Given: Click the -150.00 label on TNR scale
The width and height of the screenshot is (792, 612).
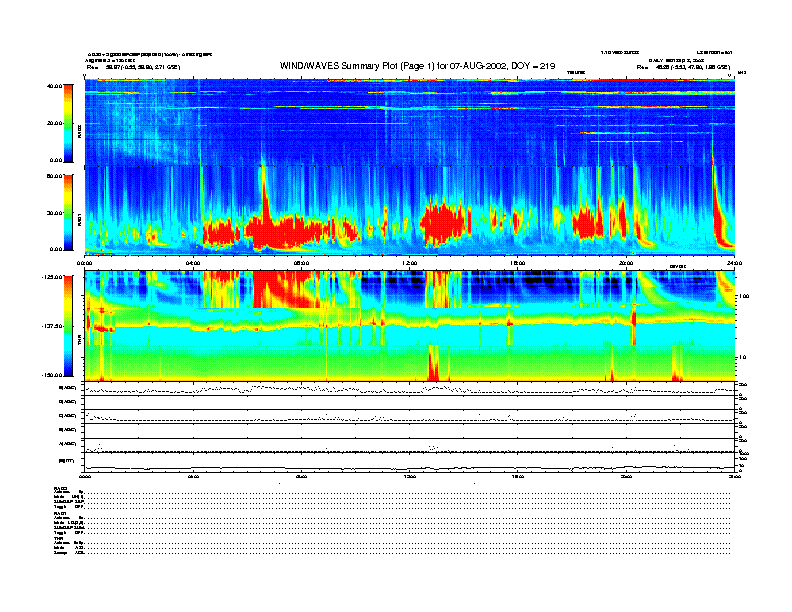Looking at the screenshot, I should click(53, 375).
